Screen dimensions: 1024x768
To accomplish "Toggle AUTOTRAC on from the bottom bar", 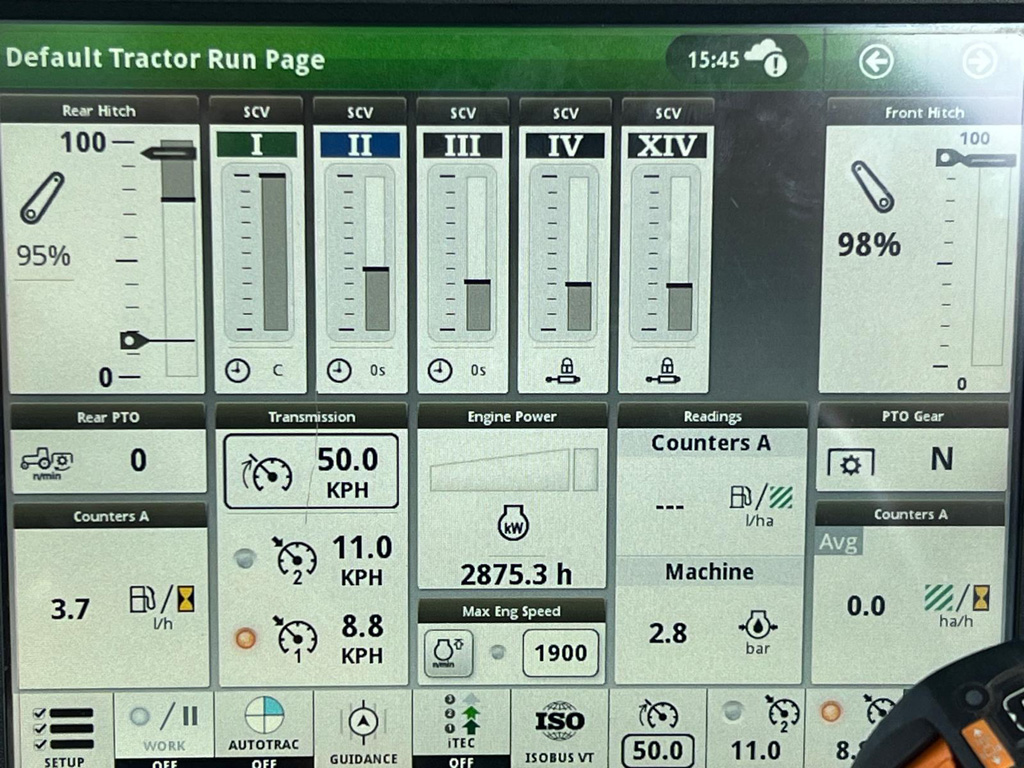I will tap(264, 730).
